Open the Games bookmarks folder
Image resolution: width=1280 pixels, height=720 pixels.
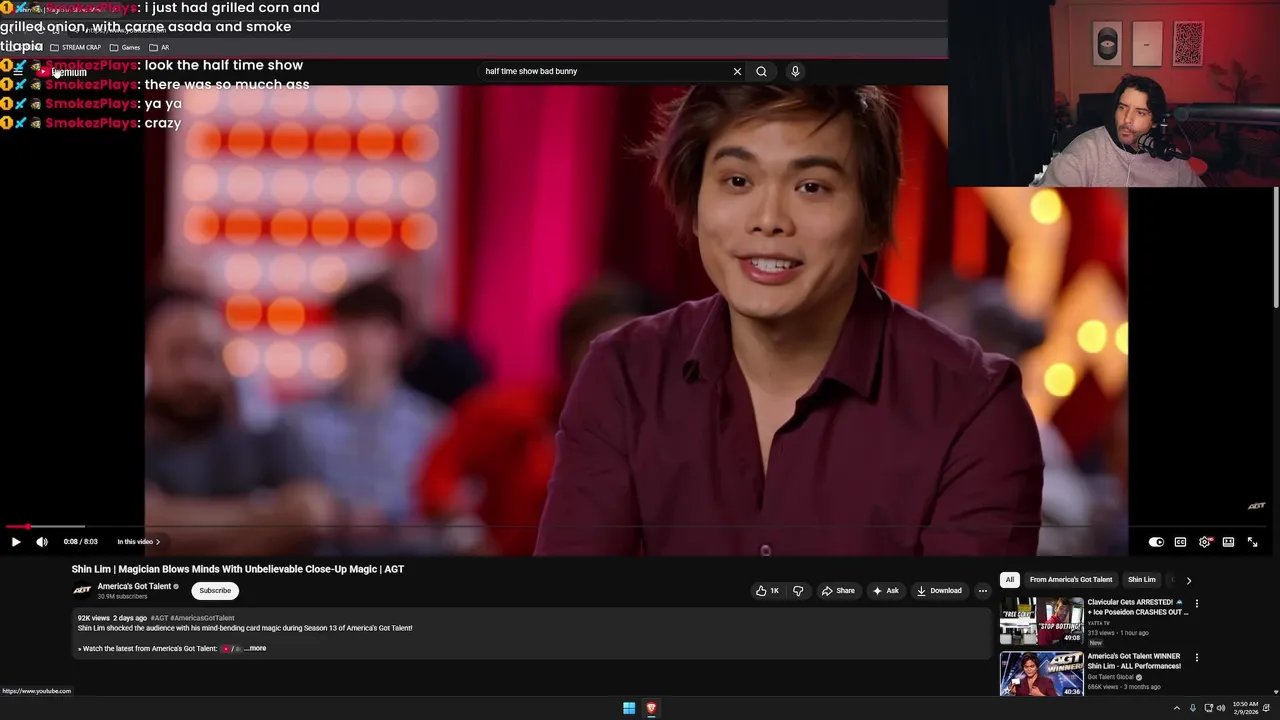pyautogui.click(x=125, y=47)
